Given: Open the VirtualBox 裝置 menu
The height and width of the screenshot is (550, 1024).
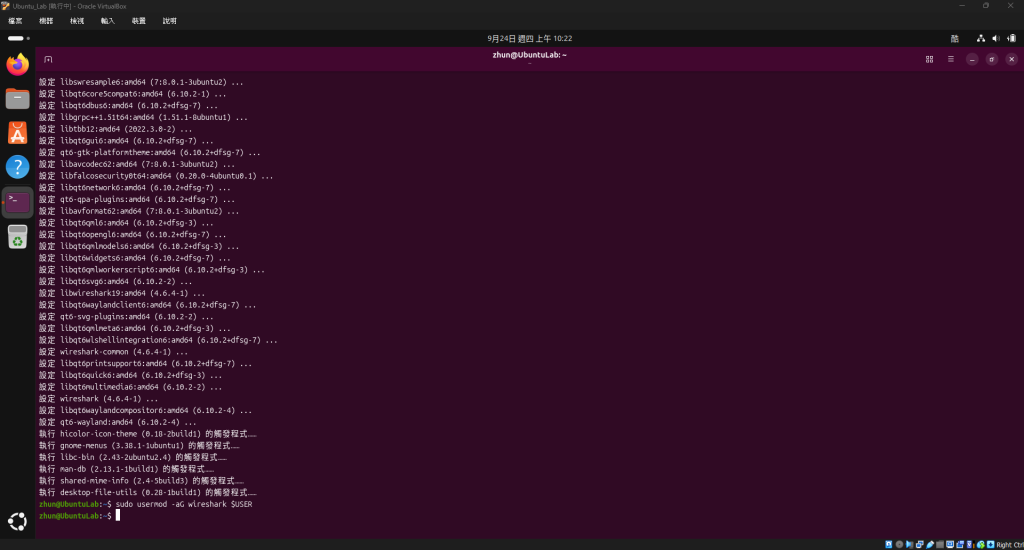Looking at the screenshot, I should 138,21.
